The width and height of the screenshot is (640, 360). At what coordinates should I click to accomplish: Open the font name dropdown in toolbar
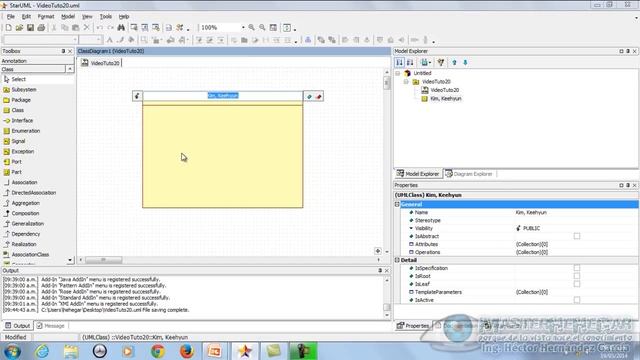(75, 40)
